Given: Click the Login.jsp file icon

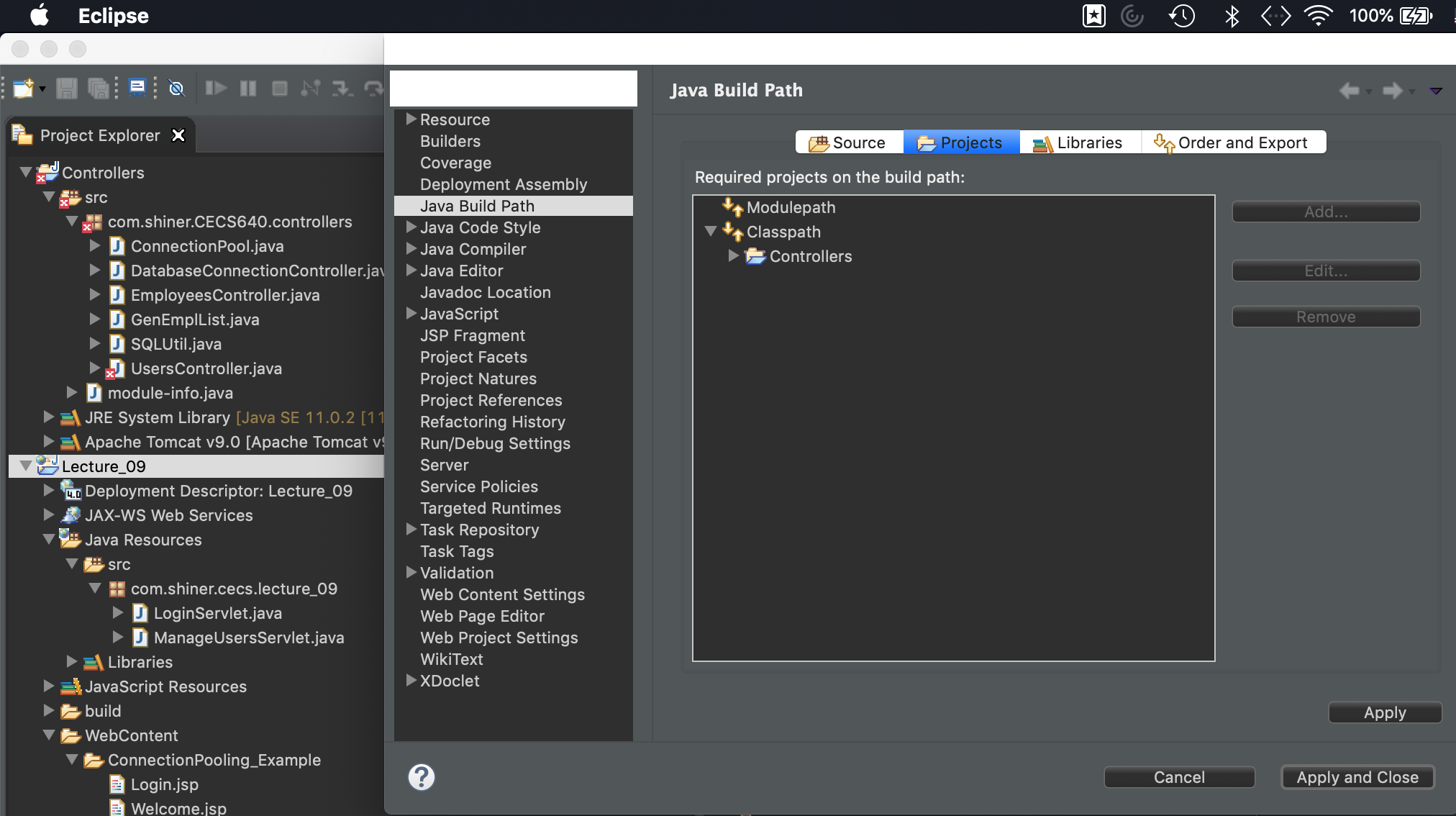Looking at the screenshot, I should click(x=117, y=784).
